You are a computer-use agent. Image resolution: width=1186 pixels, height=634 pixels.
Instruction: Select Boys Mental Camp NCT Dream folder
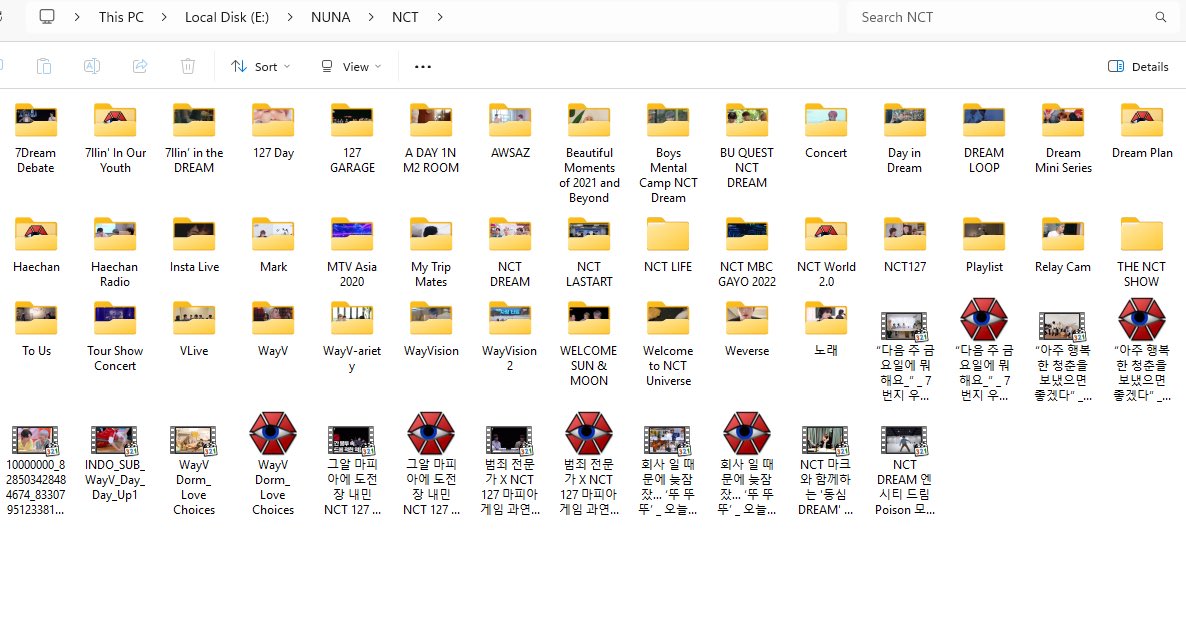coord(668,154)
